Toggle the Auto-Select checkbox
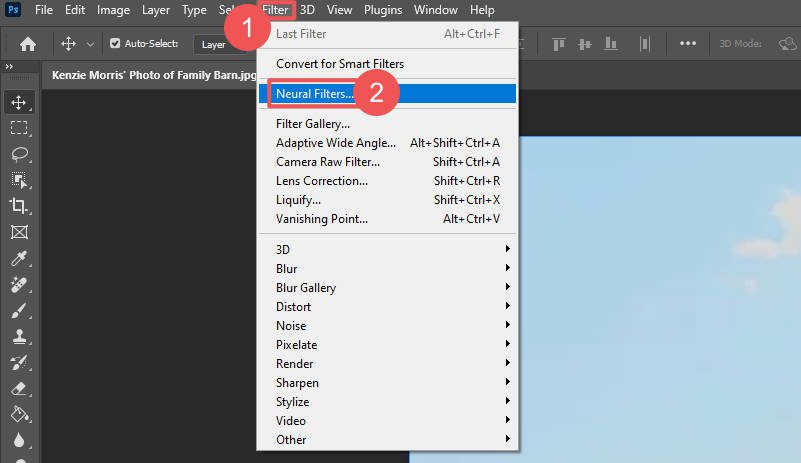801x463 pixels. tap(115, 43)
